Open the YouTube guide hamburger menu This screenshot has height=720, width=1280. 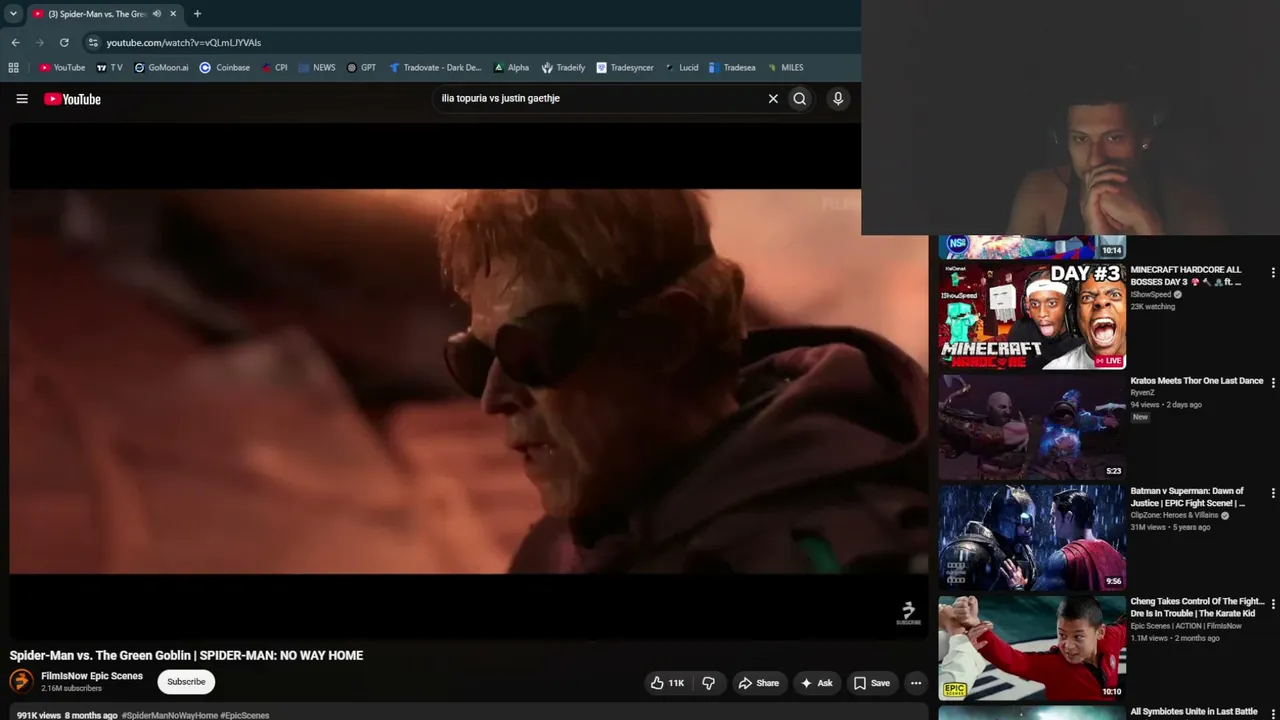pyautogui.click(x=22, y=99)
